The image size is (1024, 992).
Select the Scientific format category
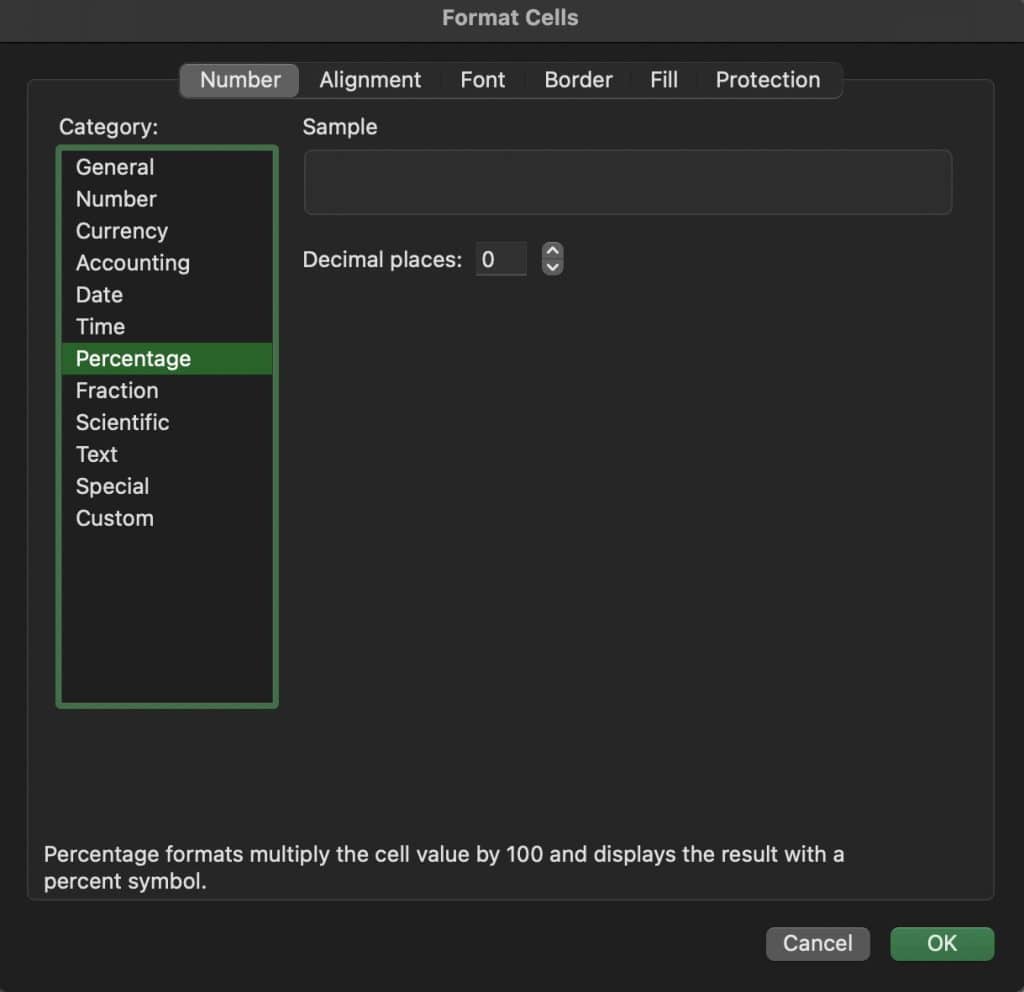point(122,422)
